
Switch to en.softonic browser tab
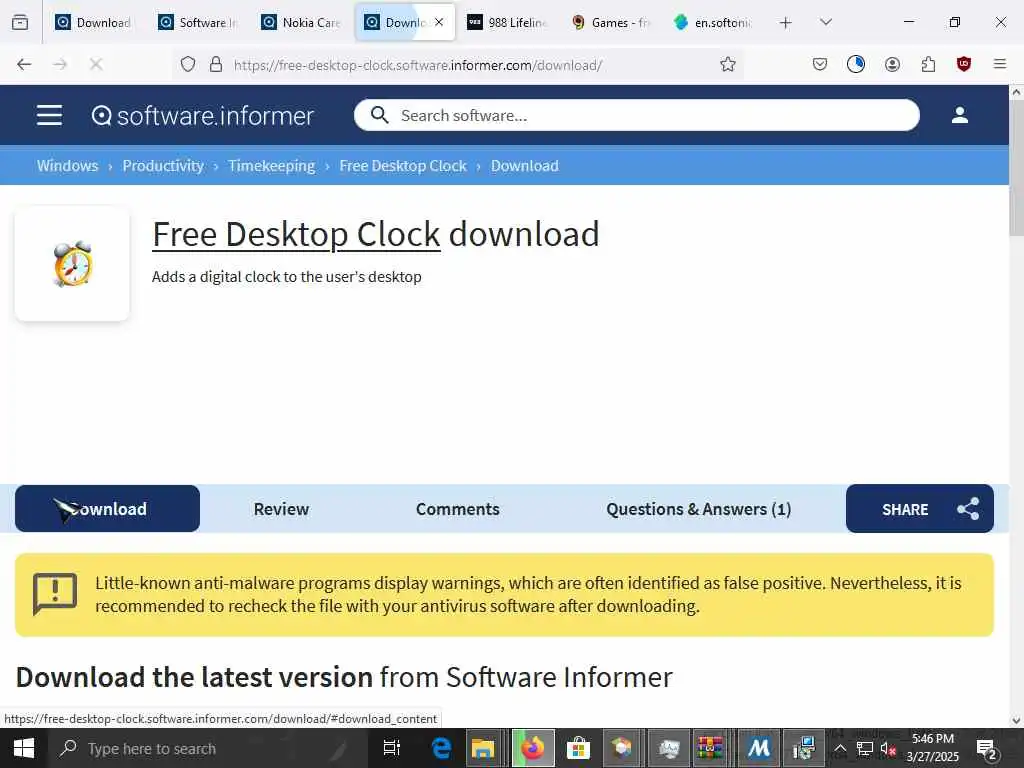click(x=713, y=22)
